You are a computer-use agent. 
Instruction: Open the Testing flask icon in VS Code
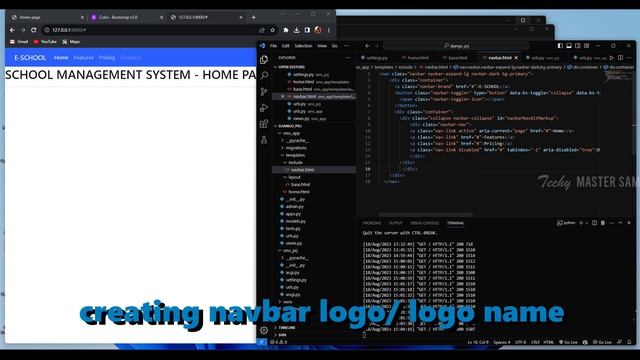264,140
